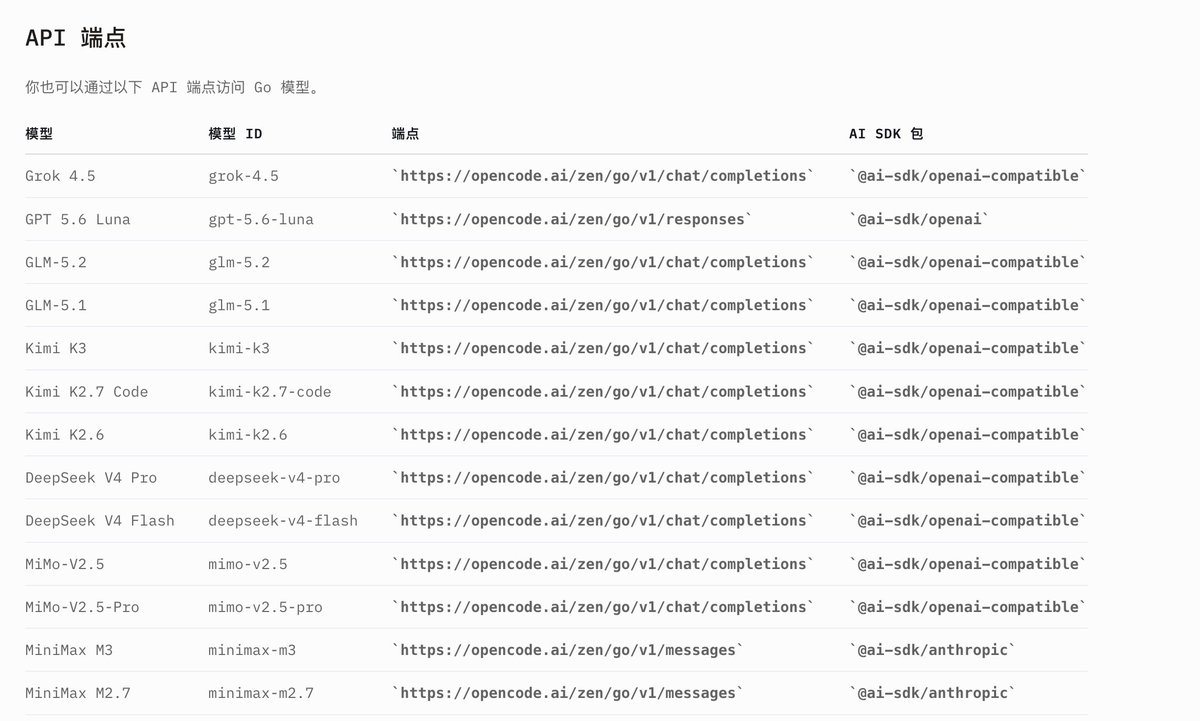
Task: Click the endpoint URL in the MiMo-V2.5 row
Action: [603, 564]
